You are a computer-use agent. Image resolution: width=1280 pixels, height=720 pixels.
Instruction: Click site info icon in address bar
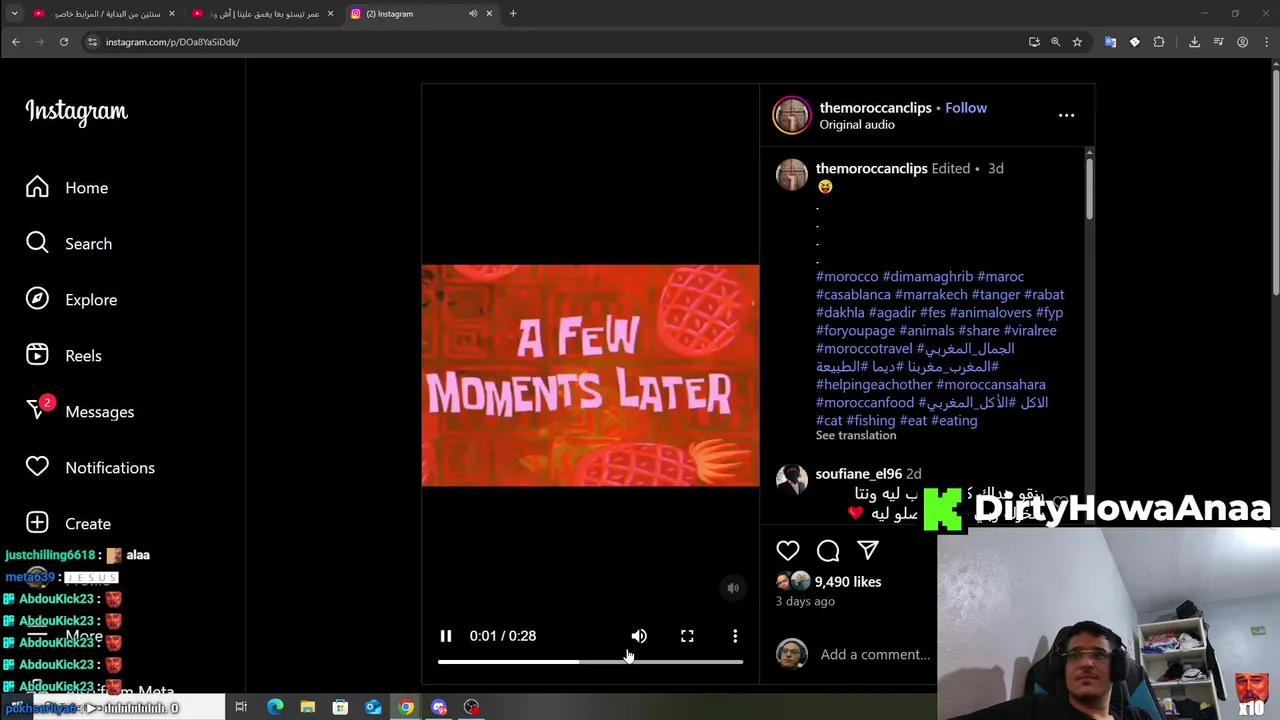tap(92, 42)
